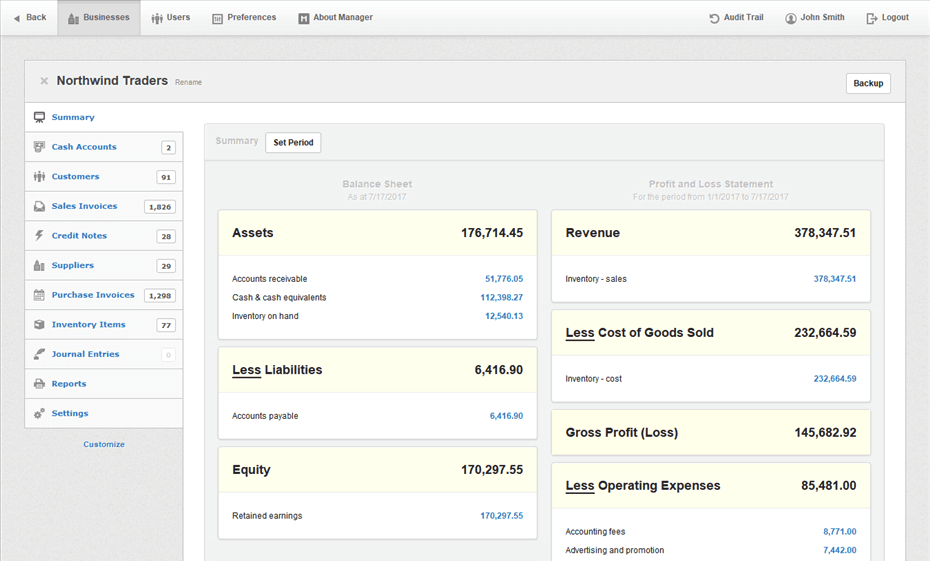Open the Customize link under sidebar

point(104,444)
